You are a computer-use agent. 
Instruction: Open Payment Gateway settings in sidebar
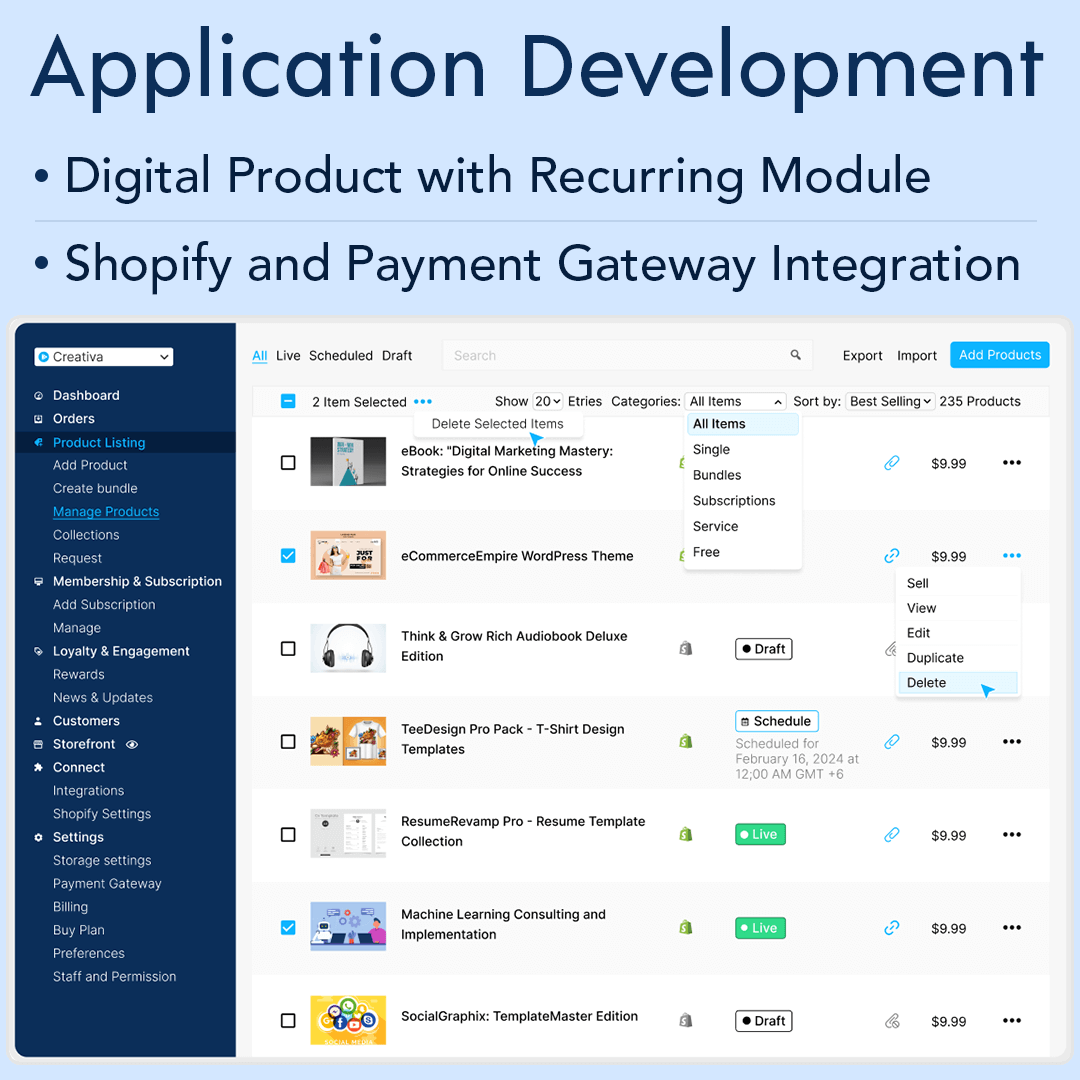tap(107, 884)
